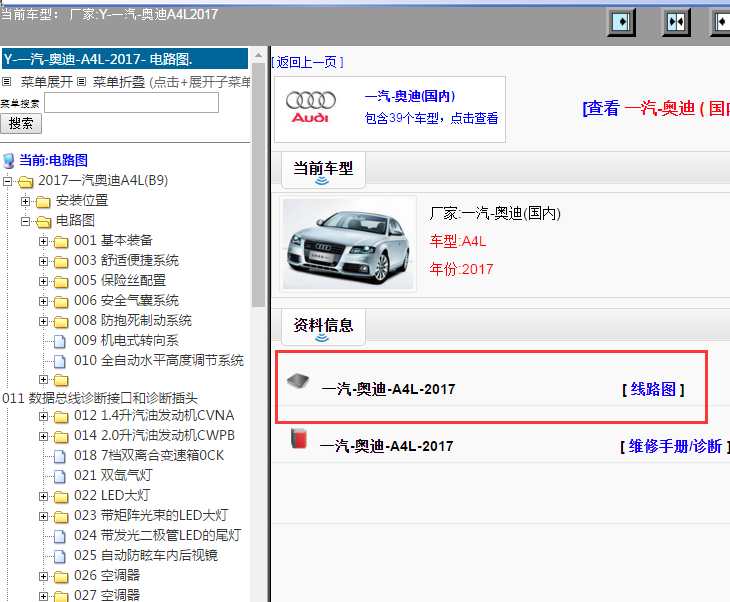Click the folder icon of 001 基本装备

tap(61, 242)
